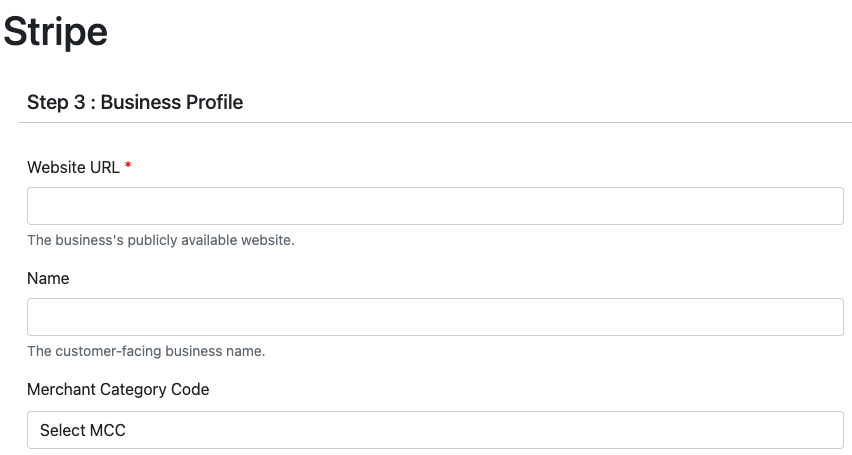Screen dimensions: 852x455
Task: Click the red required asterisk
Action: [128, 167]
